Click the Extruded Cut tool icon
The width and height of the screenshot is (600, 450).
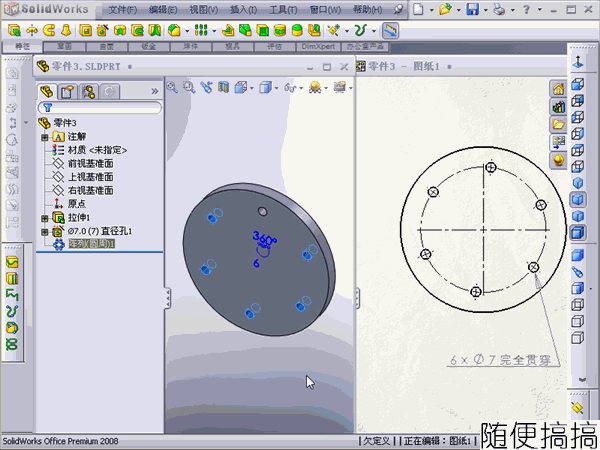pos(85,30)
